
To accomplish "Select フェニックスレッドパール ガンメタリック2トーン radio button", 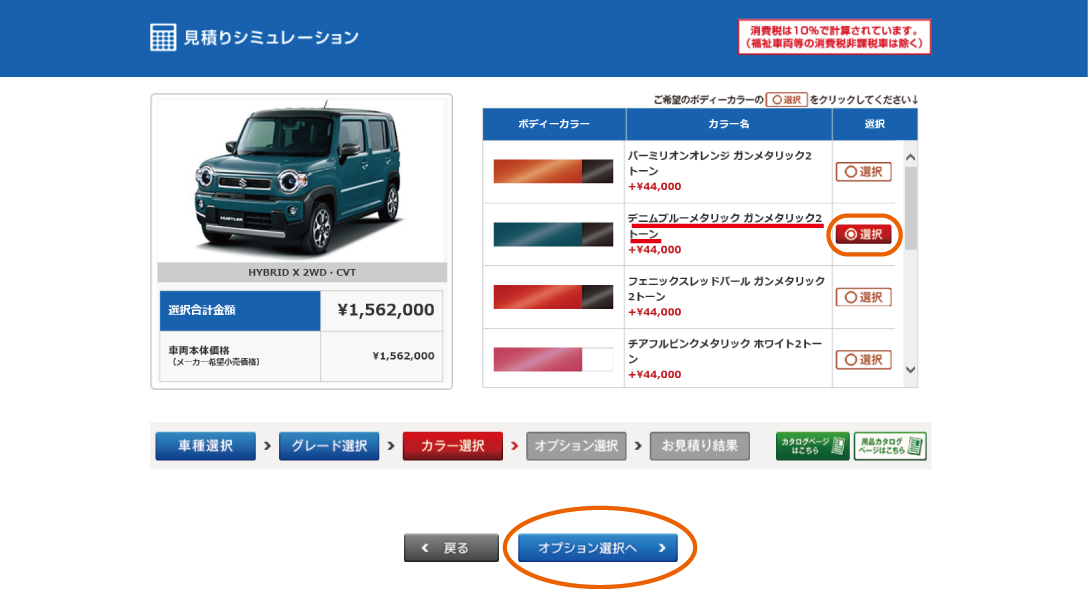I will [864, 297].
